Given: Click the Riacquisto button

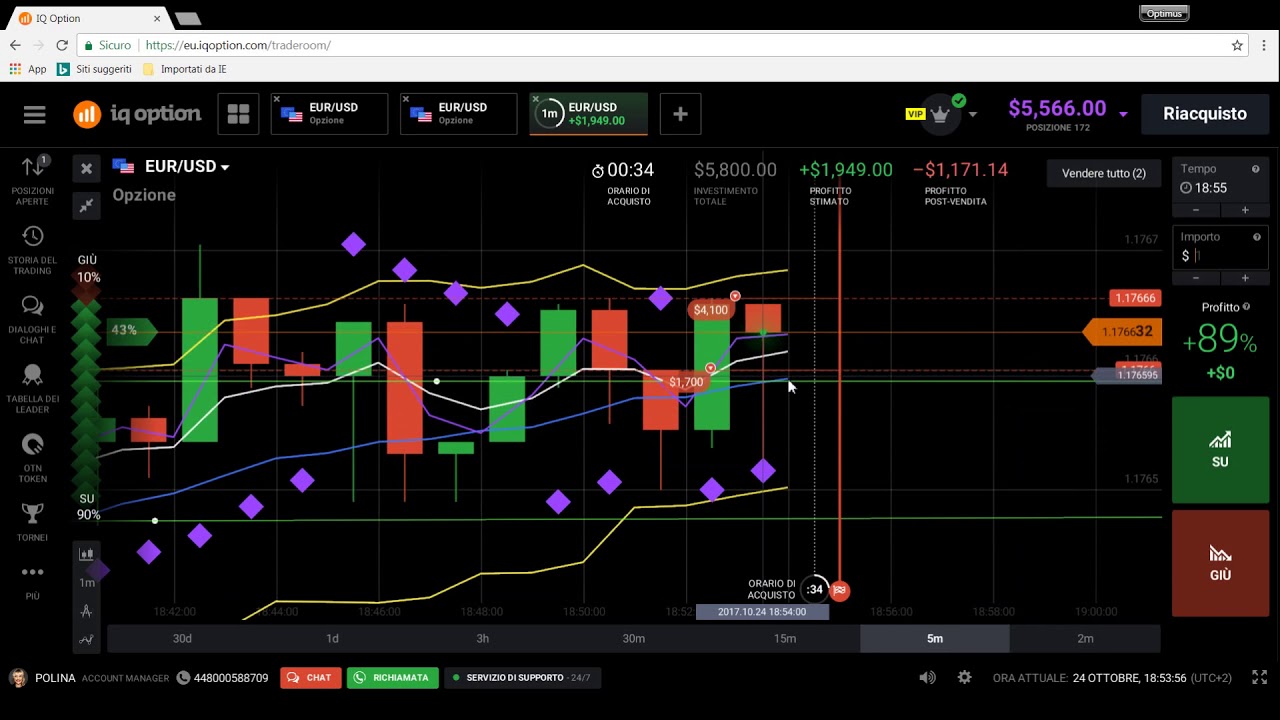Looking at the screenshot, I should [x=1205, y=114].
